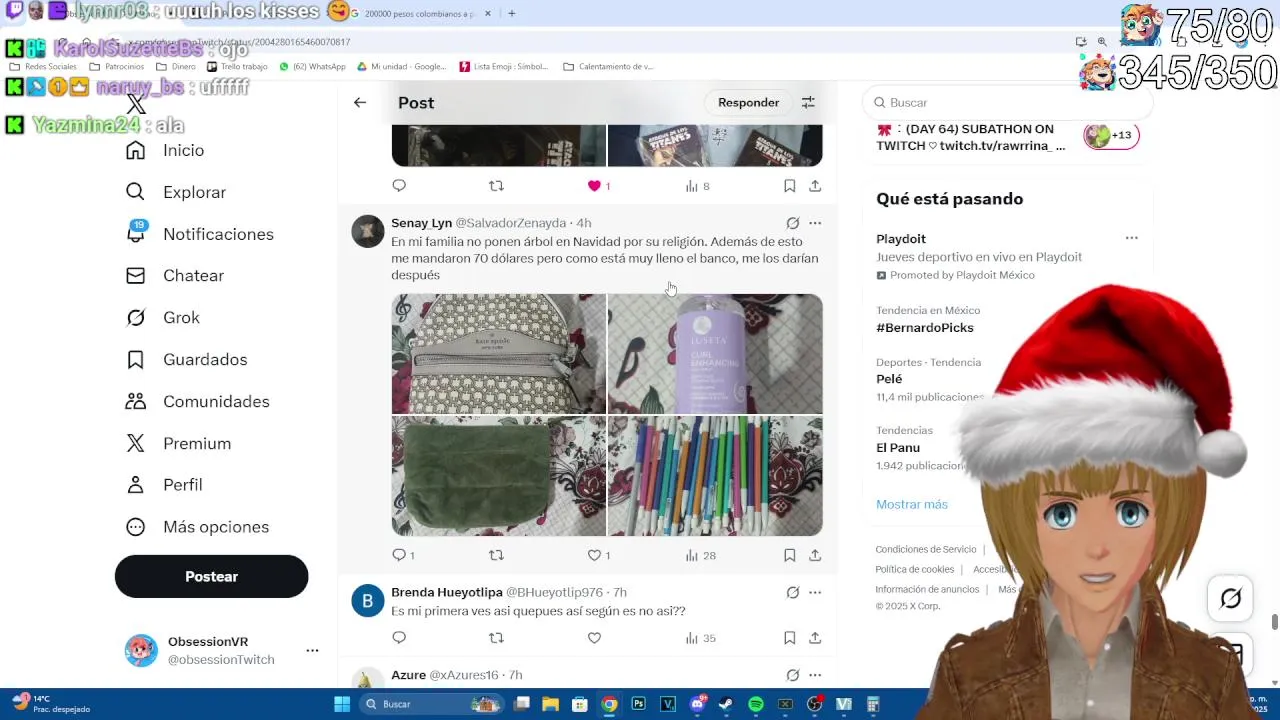Open the floating Grok button at bottom right

pos(1231,598)
